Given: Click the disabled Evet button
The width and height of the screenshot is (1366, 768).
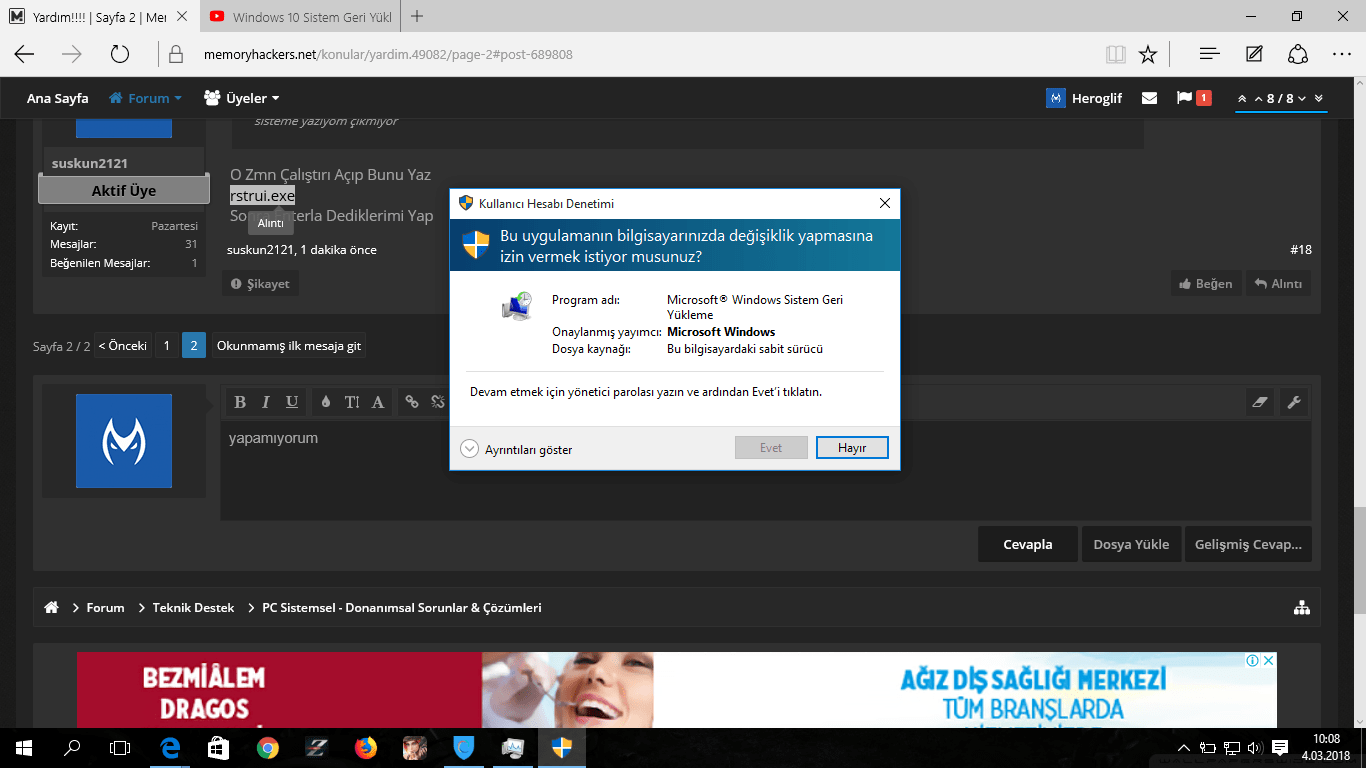Looking at the screenshot, I should (771, 448).
